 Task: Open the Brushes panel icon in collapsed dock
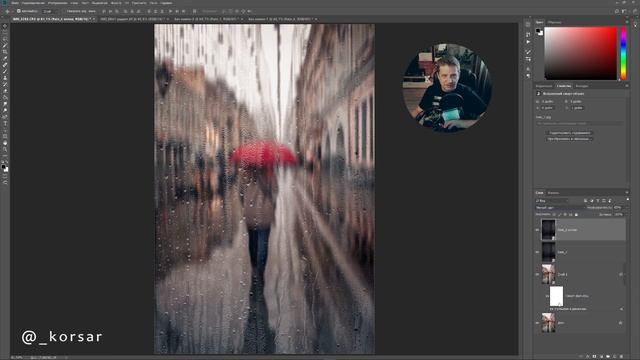pyautogui.click(x=528, y=52)
